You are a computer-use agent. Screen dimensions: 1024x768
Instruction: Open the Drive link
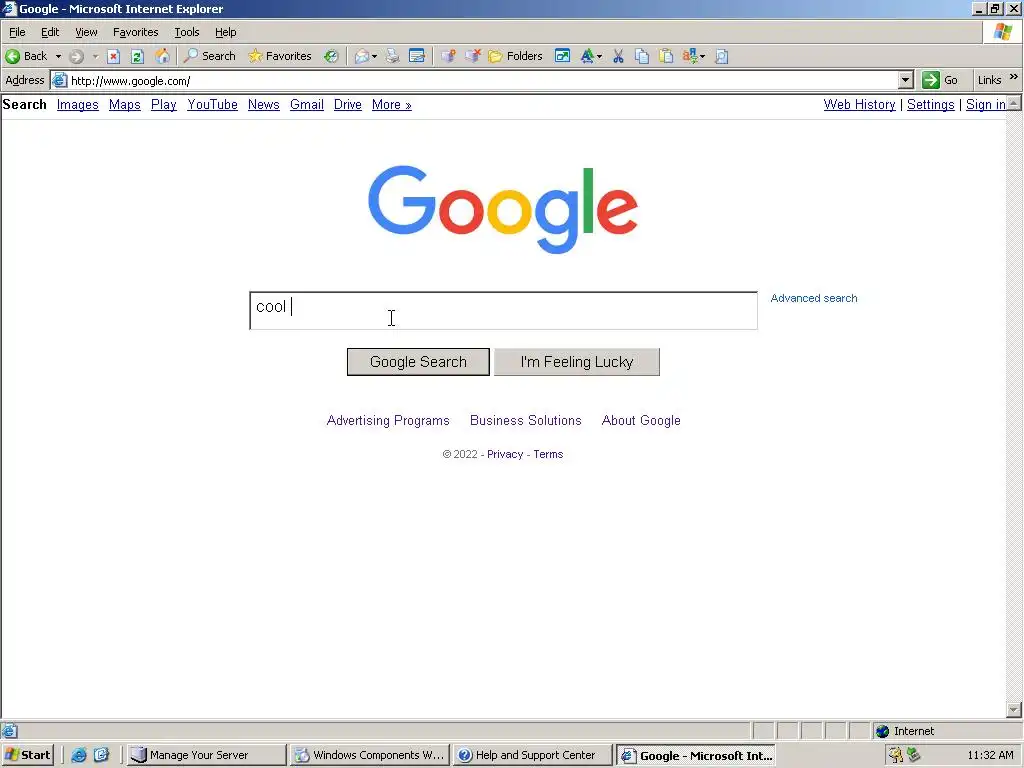[x=347, y=104]
